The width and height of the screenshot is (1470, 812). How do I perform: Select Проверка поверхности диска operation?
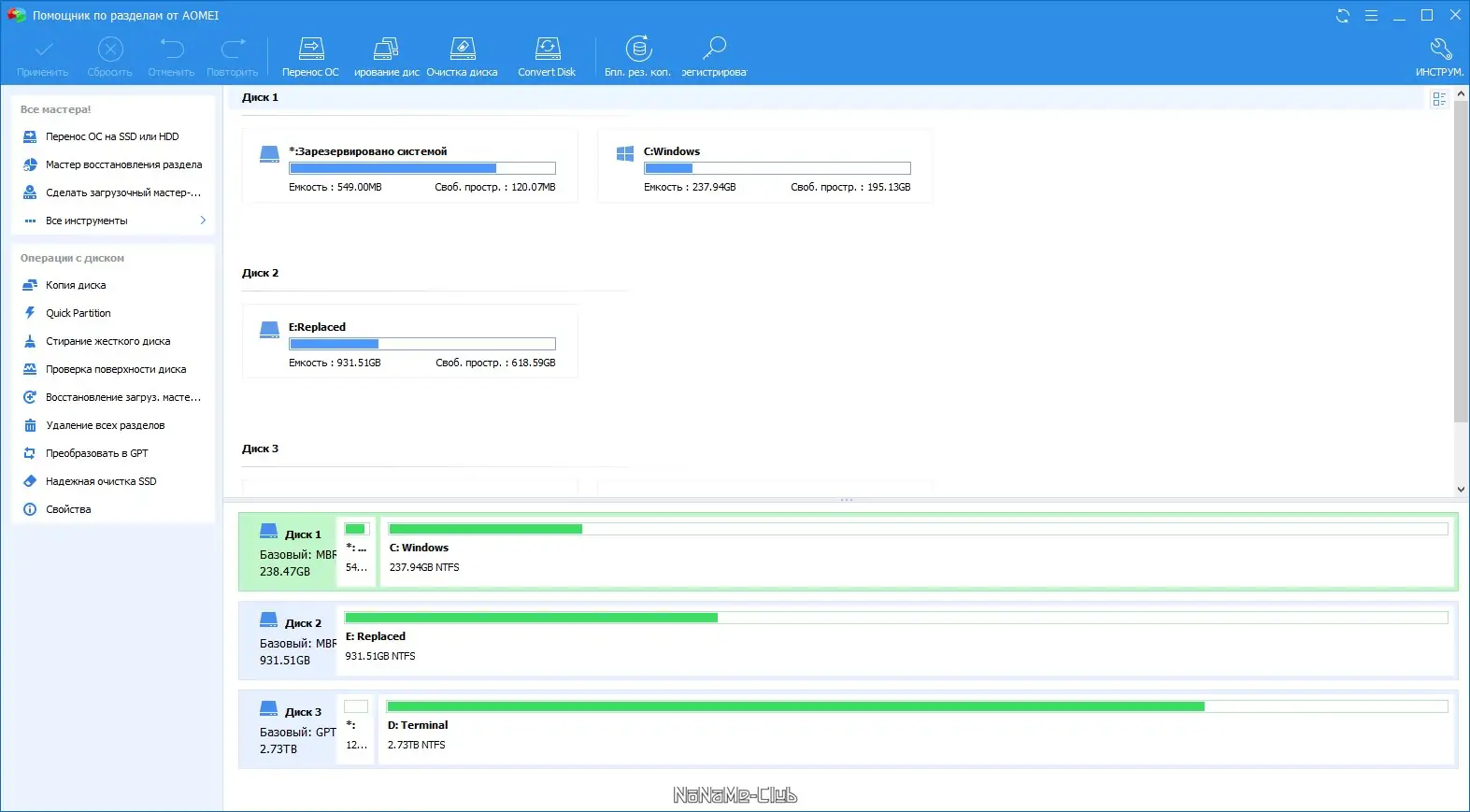tap(114, 369)
